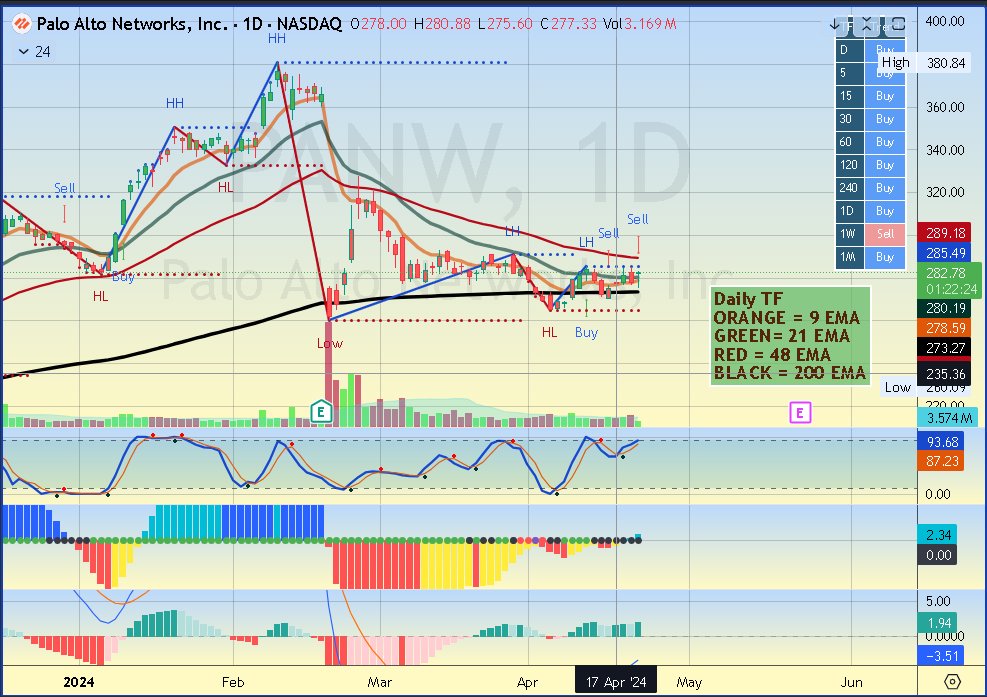
Task: Click the down-arrow move pane icon
Action: point(835,25)
